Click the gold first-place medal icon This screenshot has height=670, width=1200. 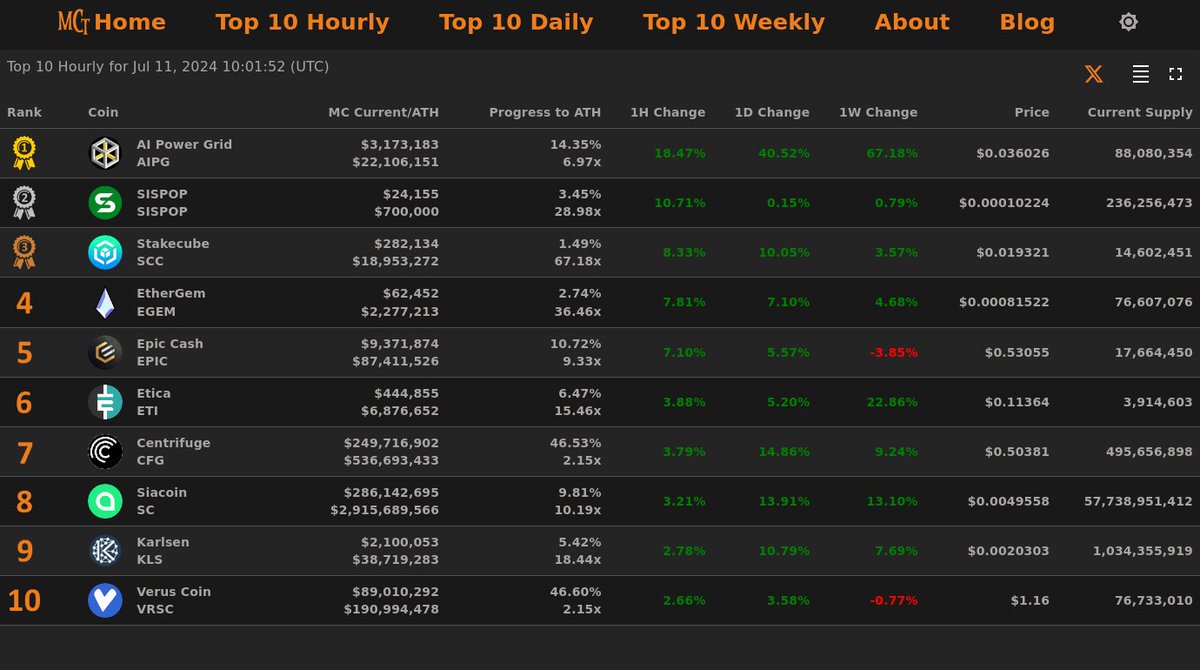tap(24, 153)
